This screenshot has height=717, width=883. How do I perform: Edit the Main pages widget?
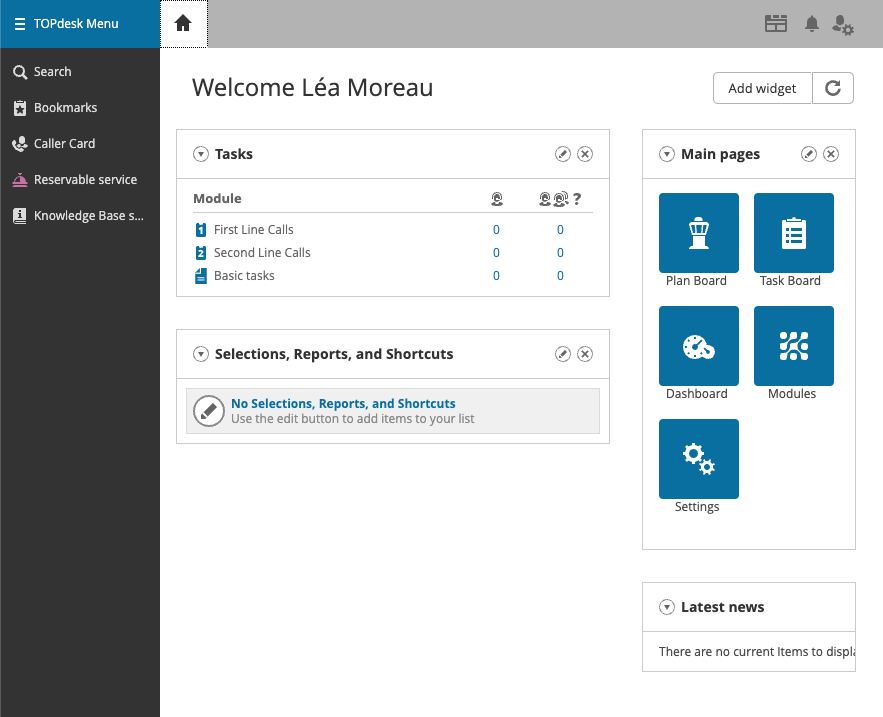tap(809, 154)
